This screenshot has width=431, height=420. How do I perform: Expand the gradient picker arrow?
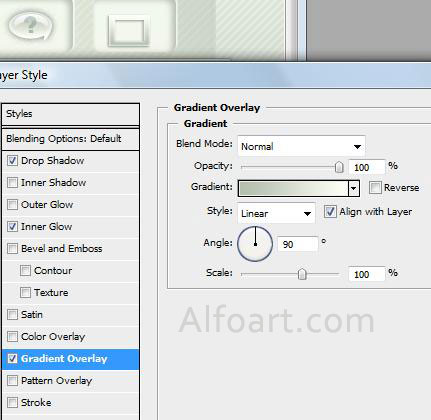[x=353, y=189]
